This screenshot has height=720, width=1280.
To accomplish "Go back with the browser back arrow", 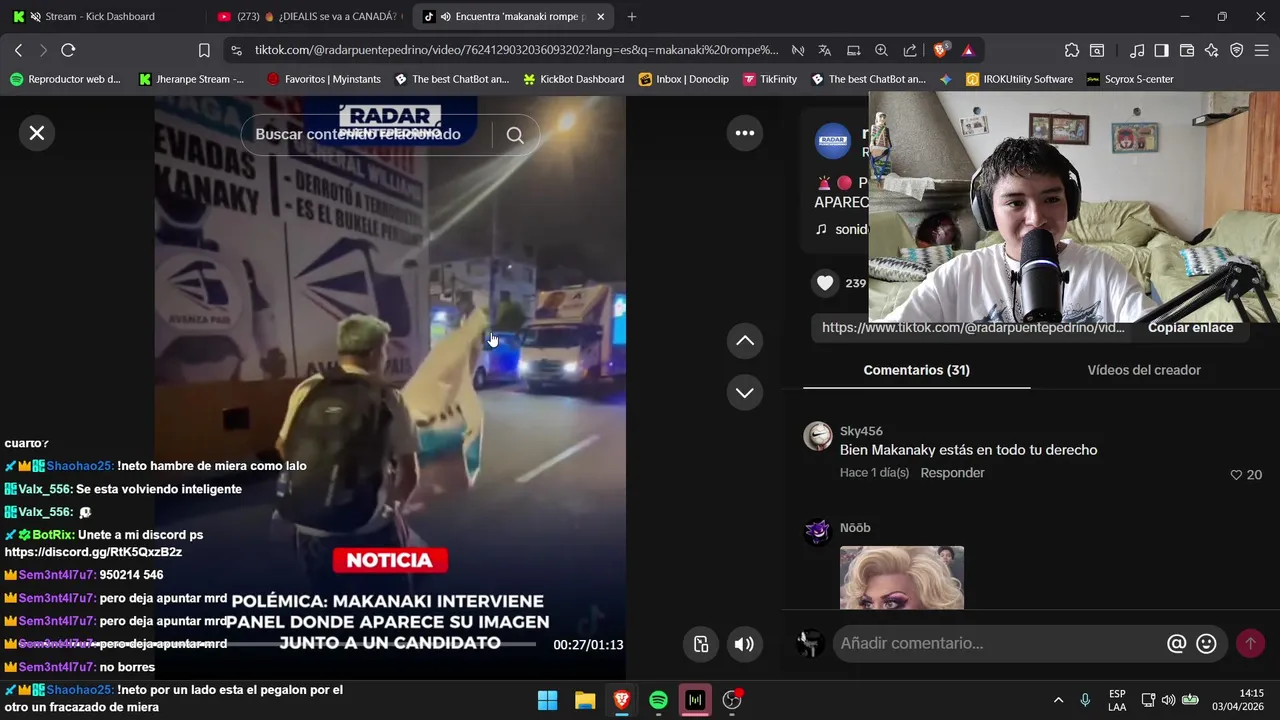I will pos(19,50).
